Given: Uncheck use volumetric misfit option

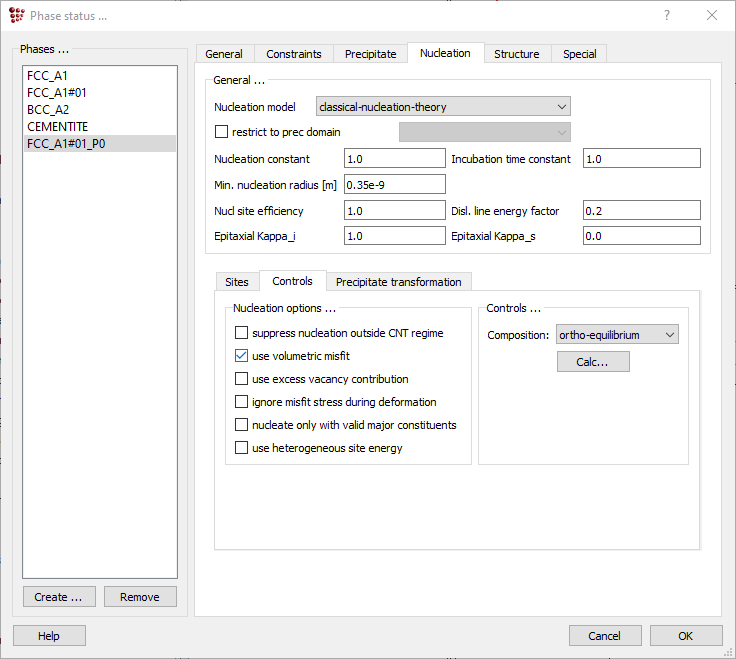Looking at the screenshot, I should click(x=241, y=356).
